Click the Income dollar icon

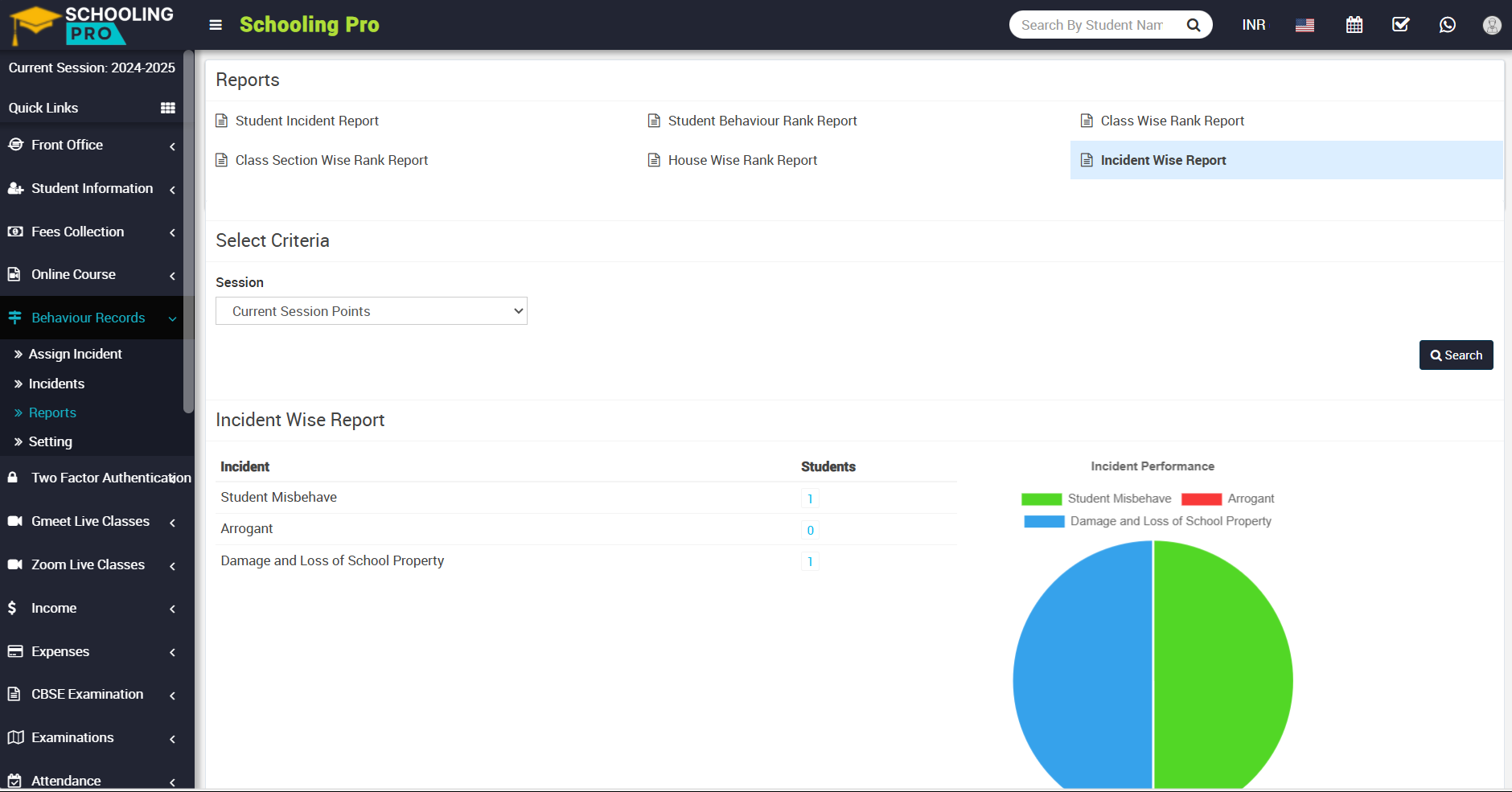[x=12, y=608]
